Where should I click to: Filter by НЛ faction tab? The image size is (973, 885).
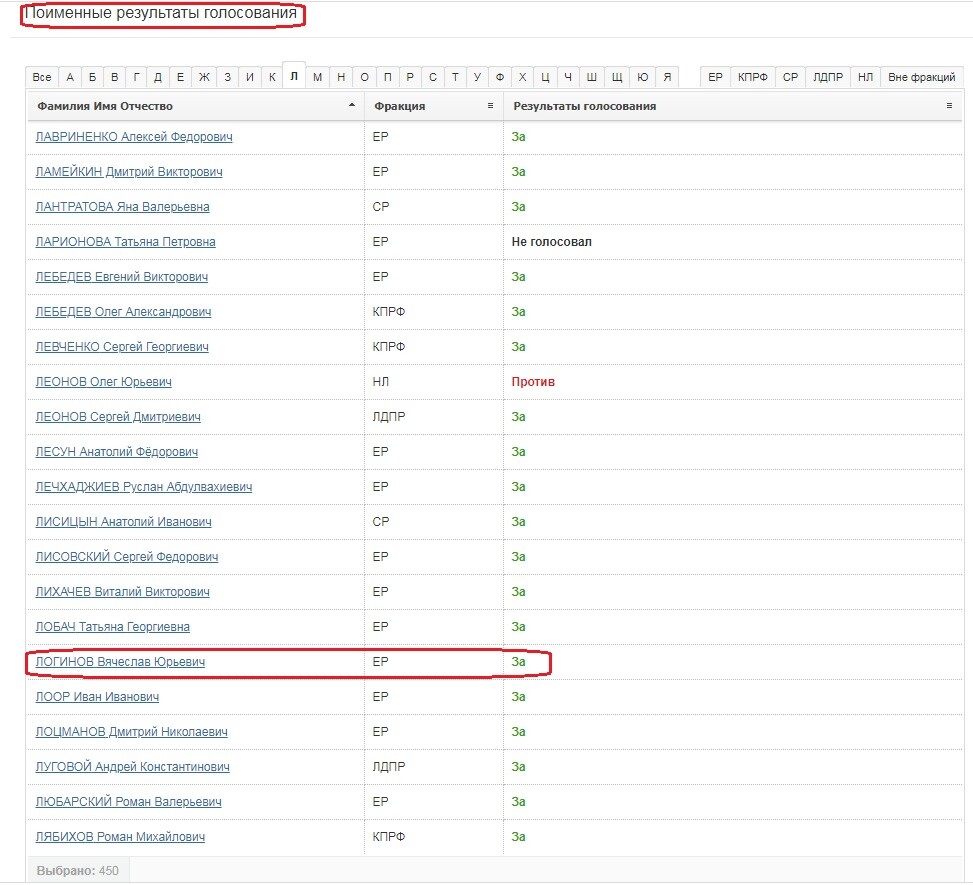click(x=865, y=77)
